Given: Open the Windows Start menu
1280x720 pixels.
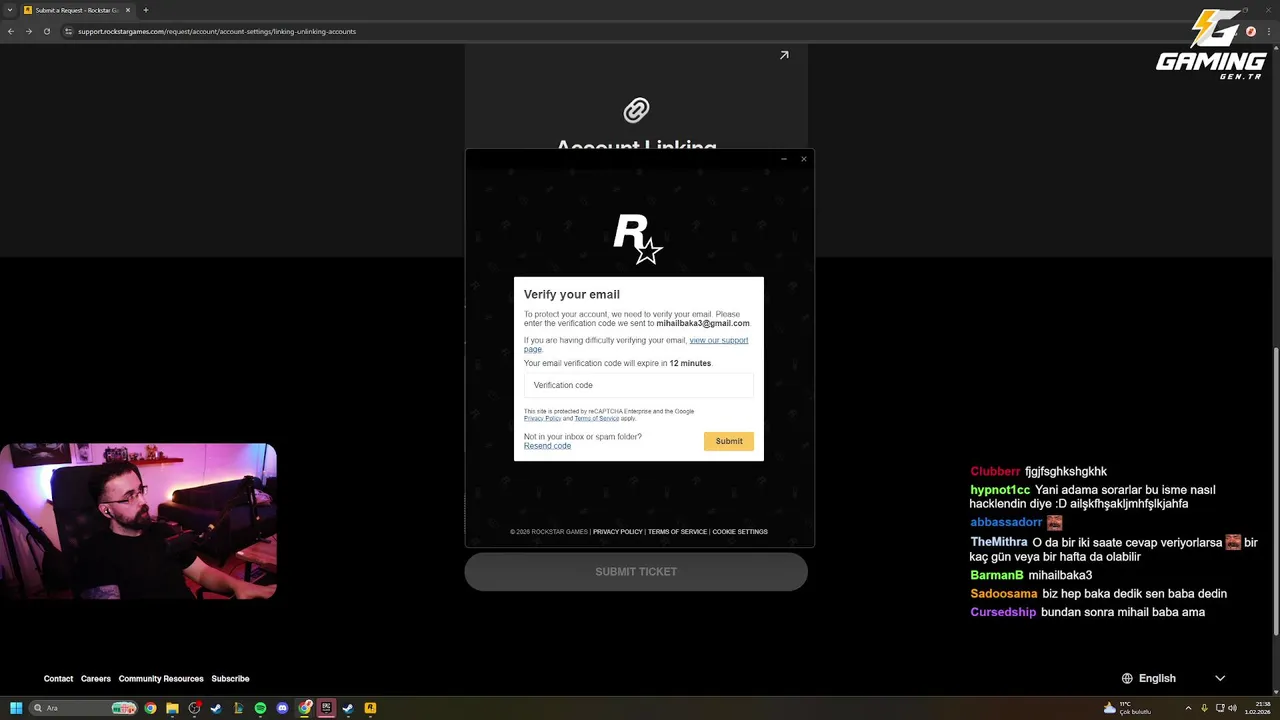Looking at the screenshot, I should pos(16,708).
